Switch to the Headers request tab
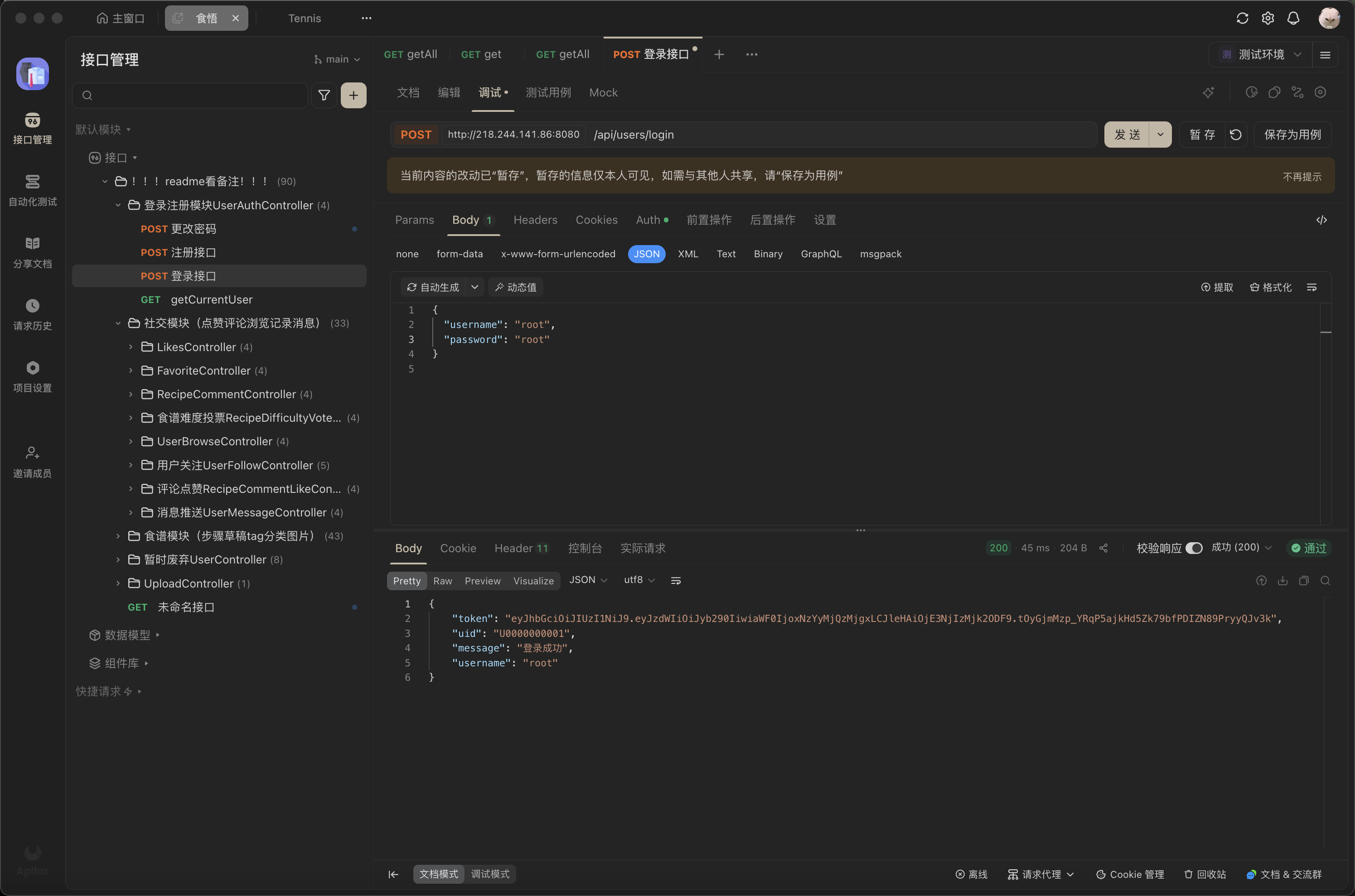The image size is (1355, 896). [535, 220]
